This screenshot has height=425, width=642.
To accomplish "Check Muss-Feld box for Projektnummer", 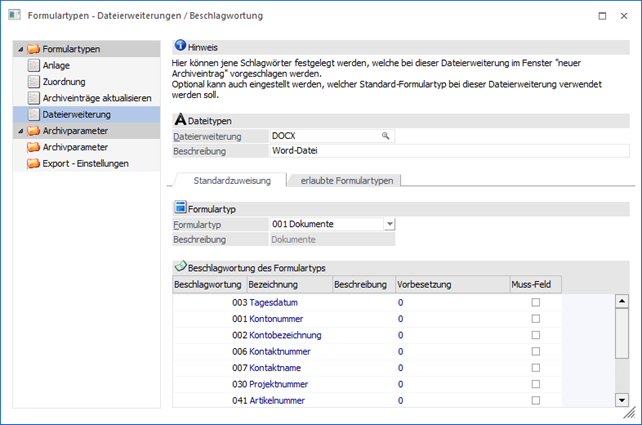I will point(535,384).
